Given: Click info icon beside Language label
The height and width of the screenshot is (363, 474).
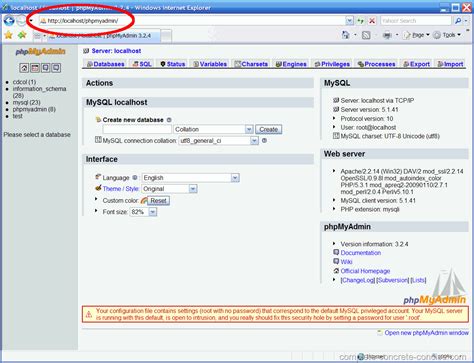Looking at the screenshot, I should [x=135, y=178].
